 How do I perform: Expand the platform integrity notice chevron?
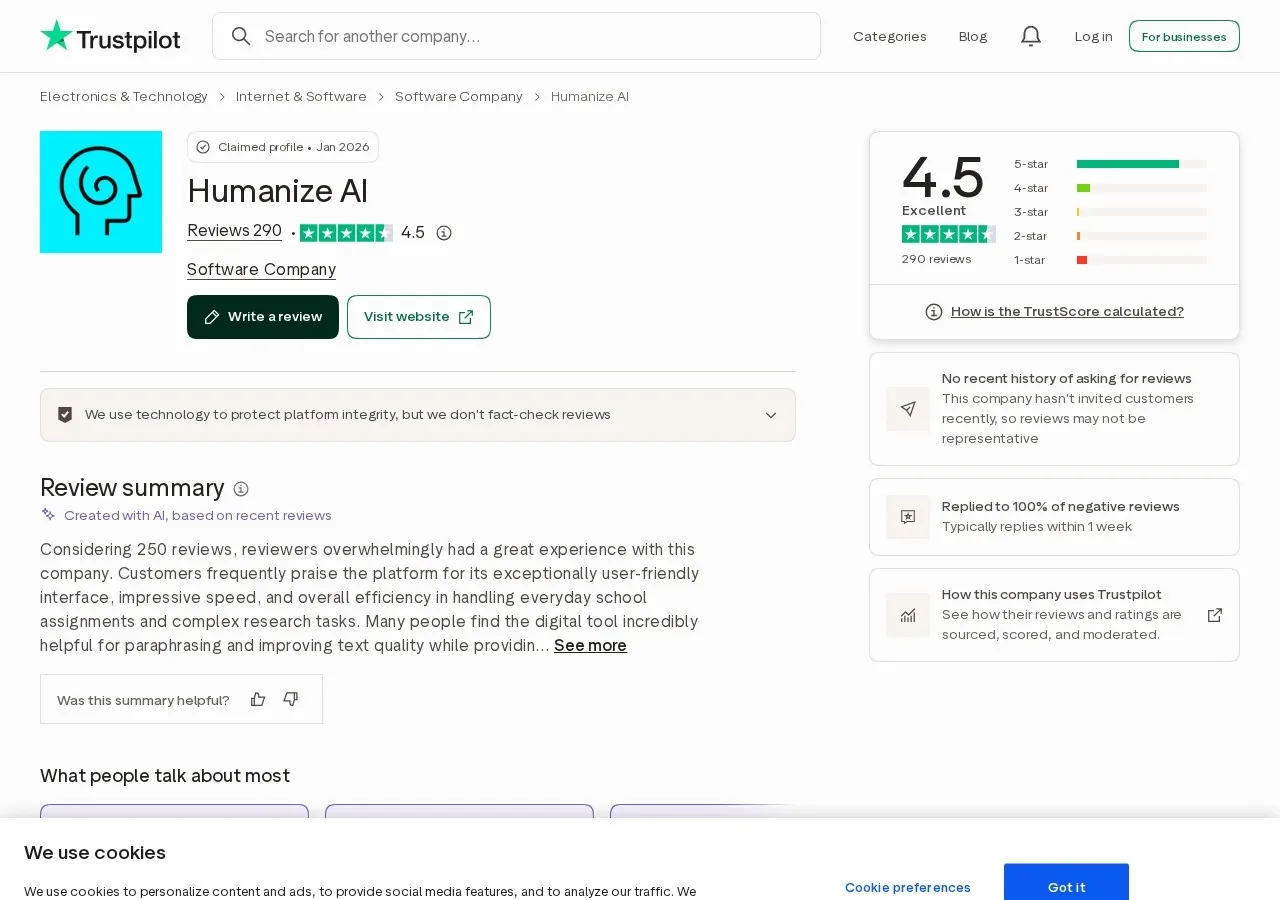tap(771, 415)
